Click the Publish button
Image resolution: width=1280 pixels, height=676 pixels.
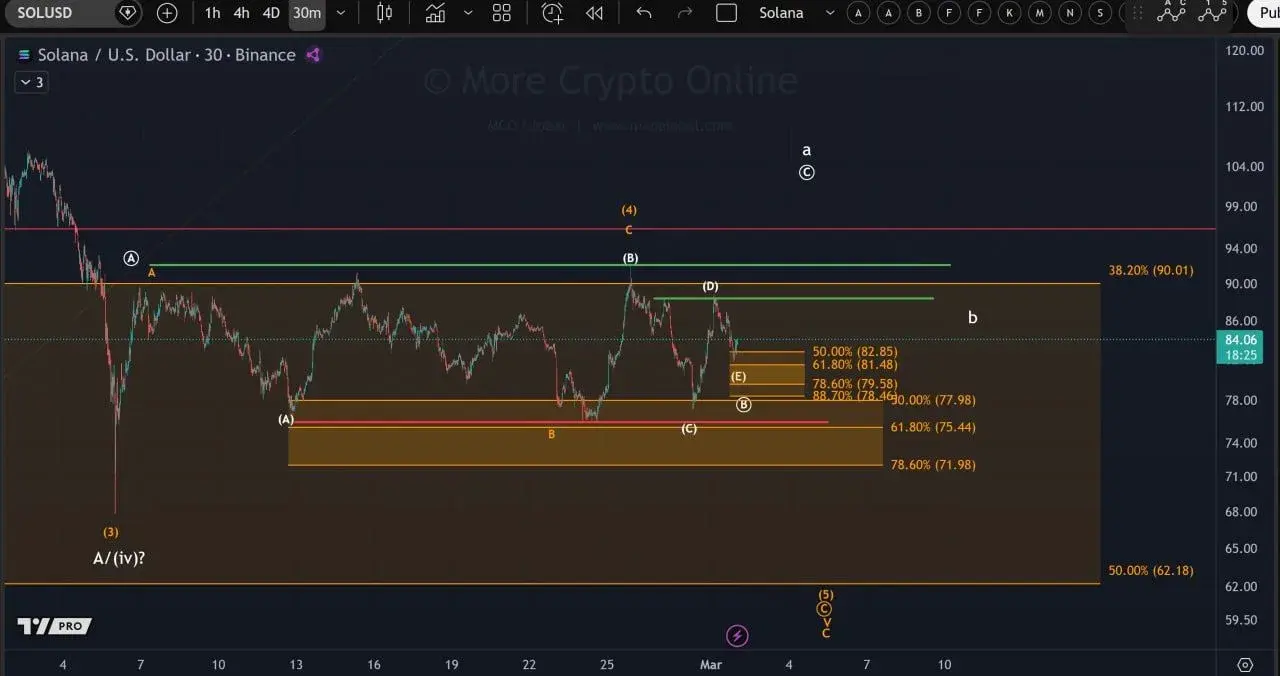(x=1266, y=13)
